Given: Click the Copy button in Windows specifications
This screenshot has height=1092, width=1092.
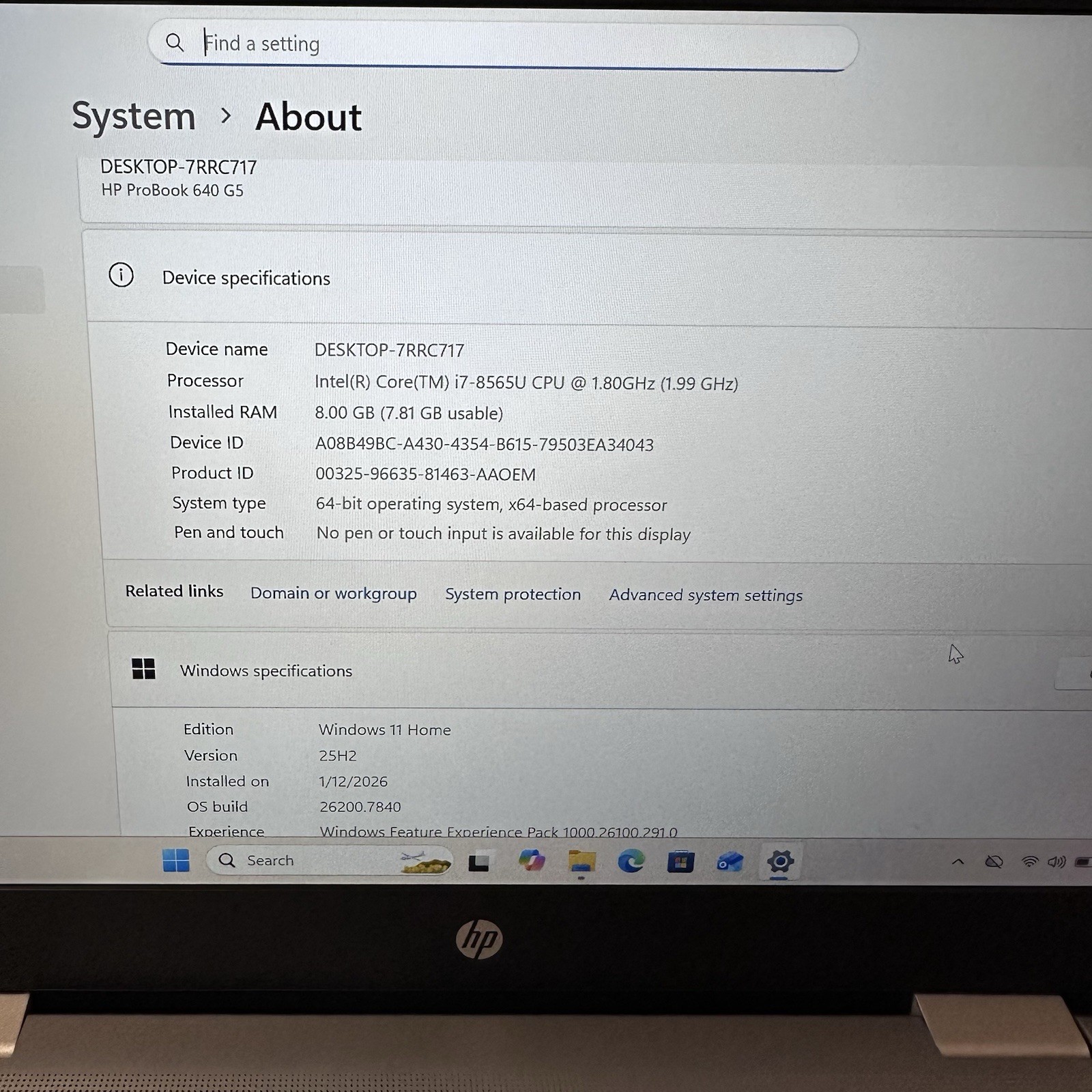Looking at the screenshot, I should tap(1075, 674).
